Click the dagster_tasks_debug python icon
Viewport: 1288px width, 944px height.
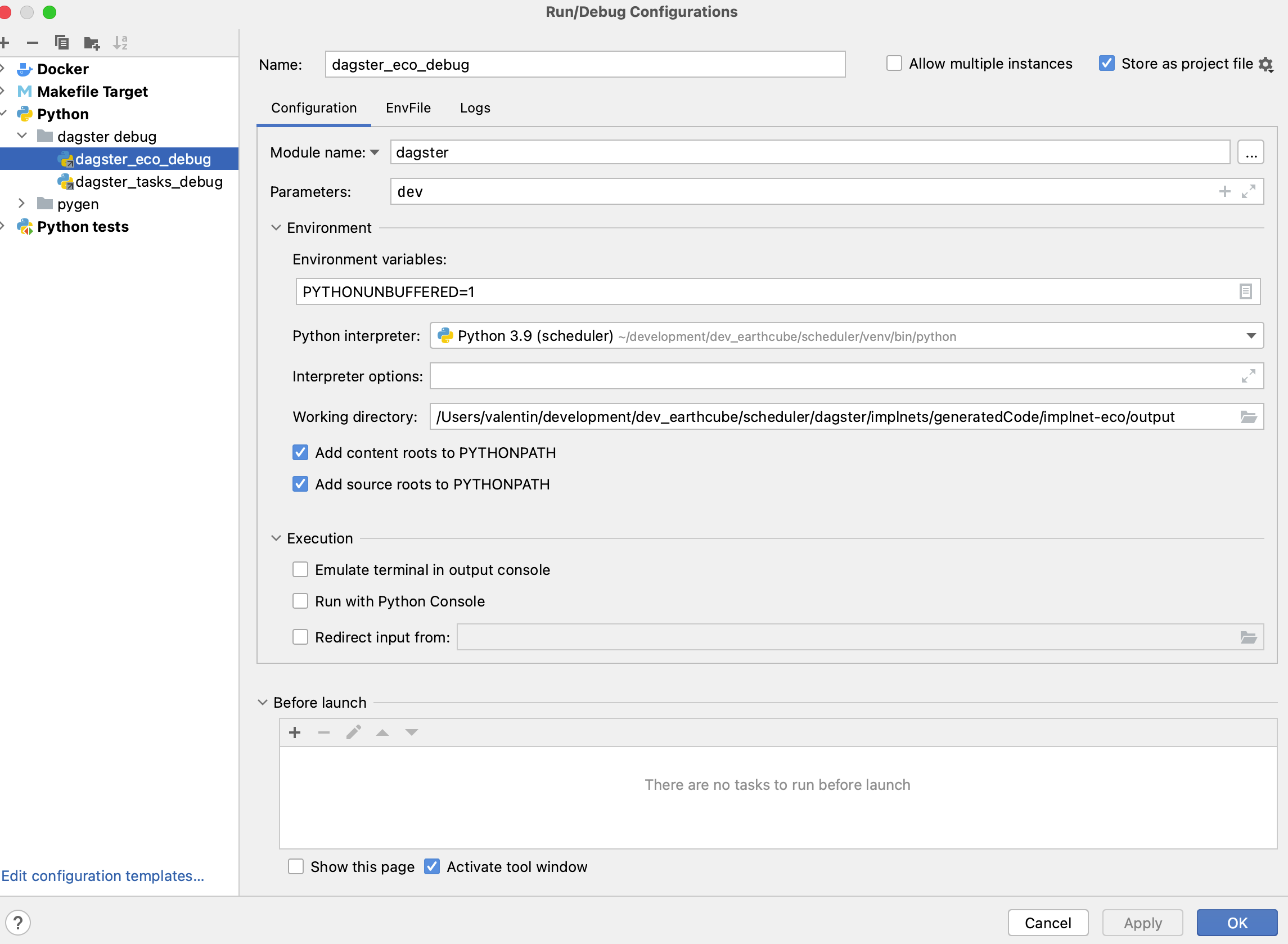click(65, 182)
